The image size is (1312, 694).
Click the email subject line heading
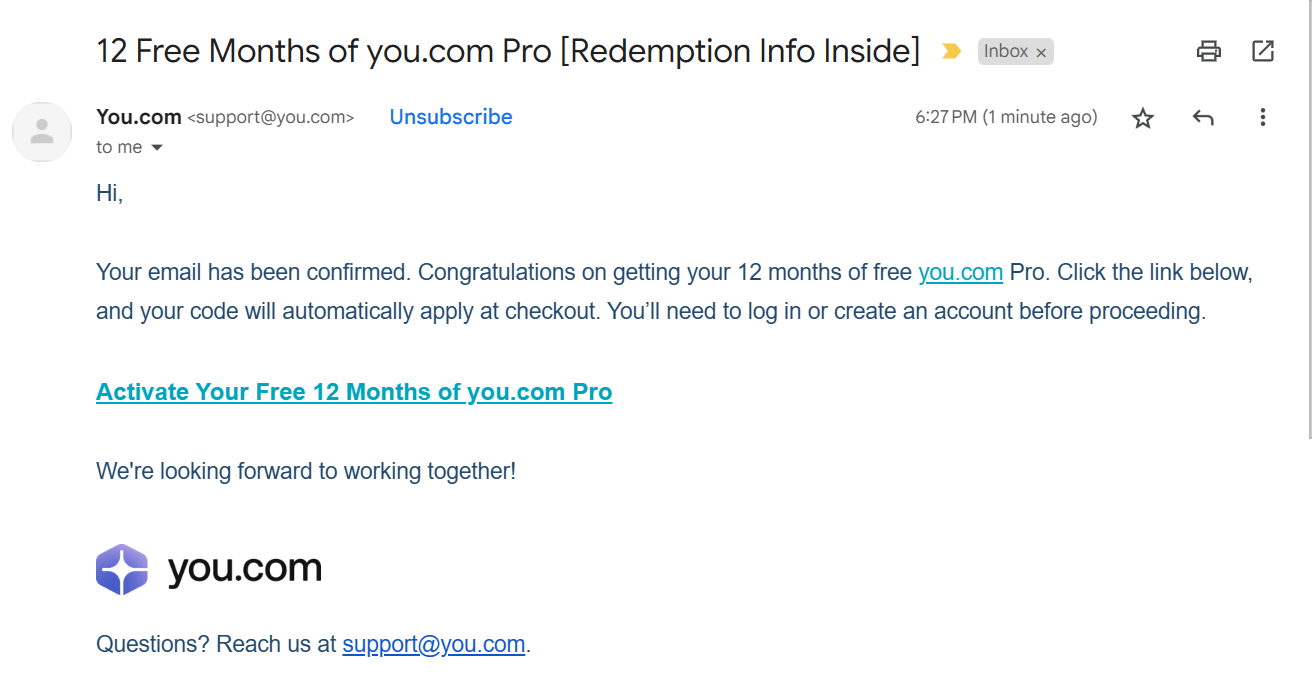click(508, 51)
